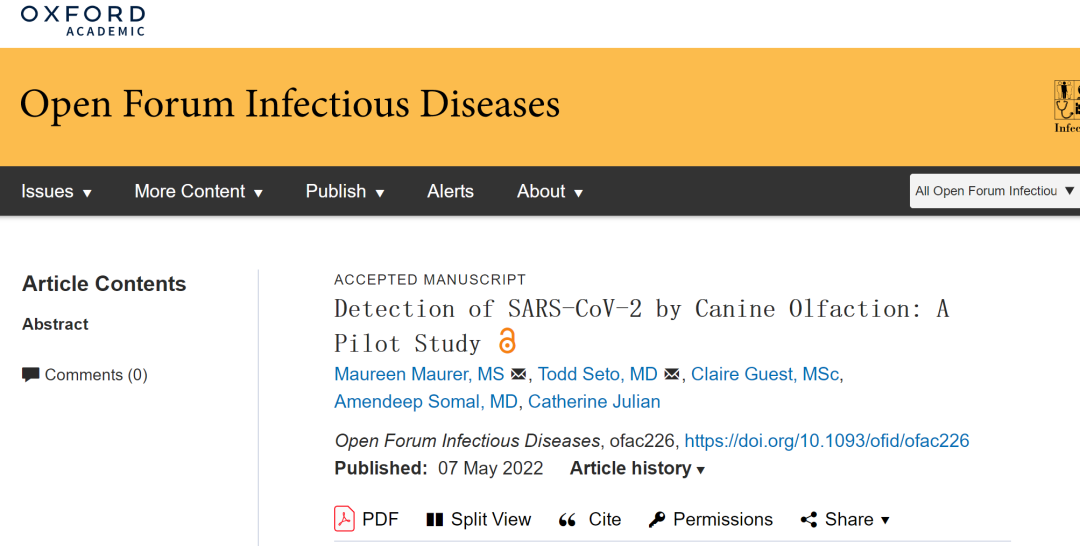Open the article DOI link
1080x546 pixels.
(827, 441)
